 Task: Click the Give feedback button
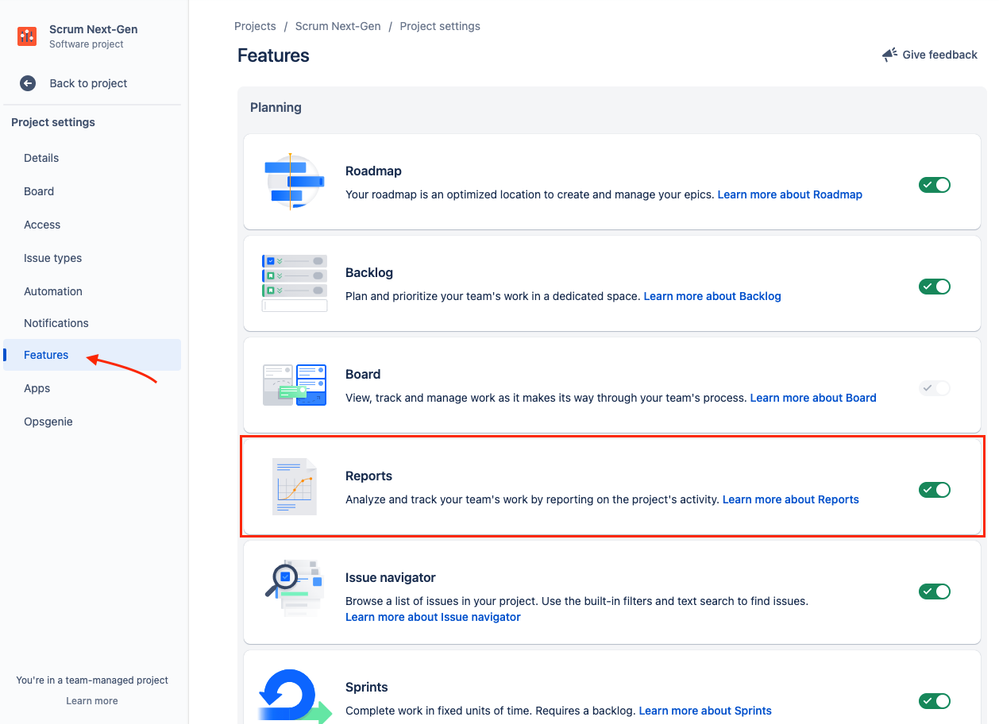coord(930,55)
